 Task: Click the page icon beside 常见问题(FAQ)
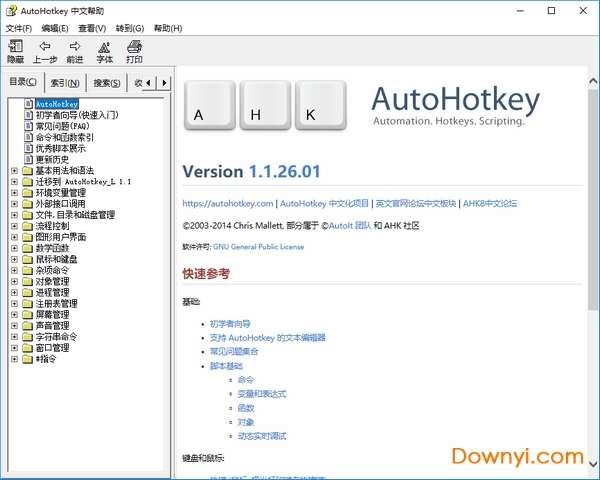click(x=28, y=126)
